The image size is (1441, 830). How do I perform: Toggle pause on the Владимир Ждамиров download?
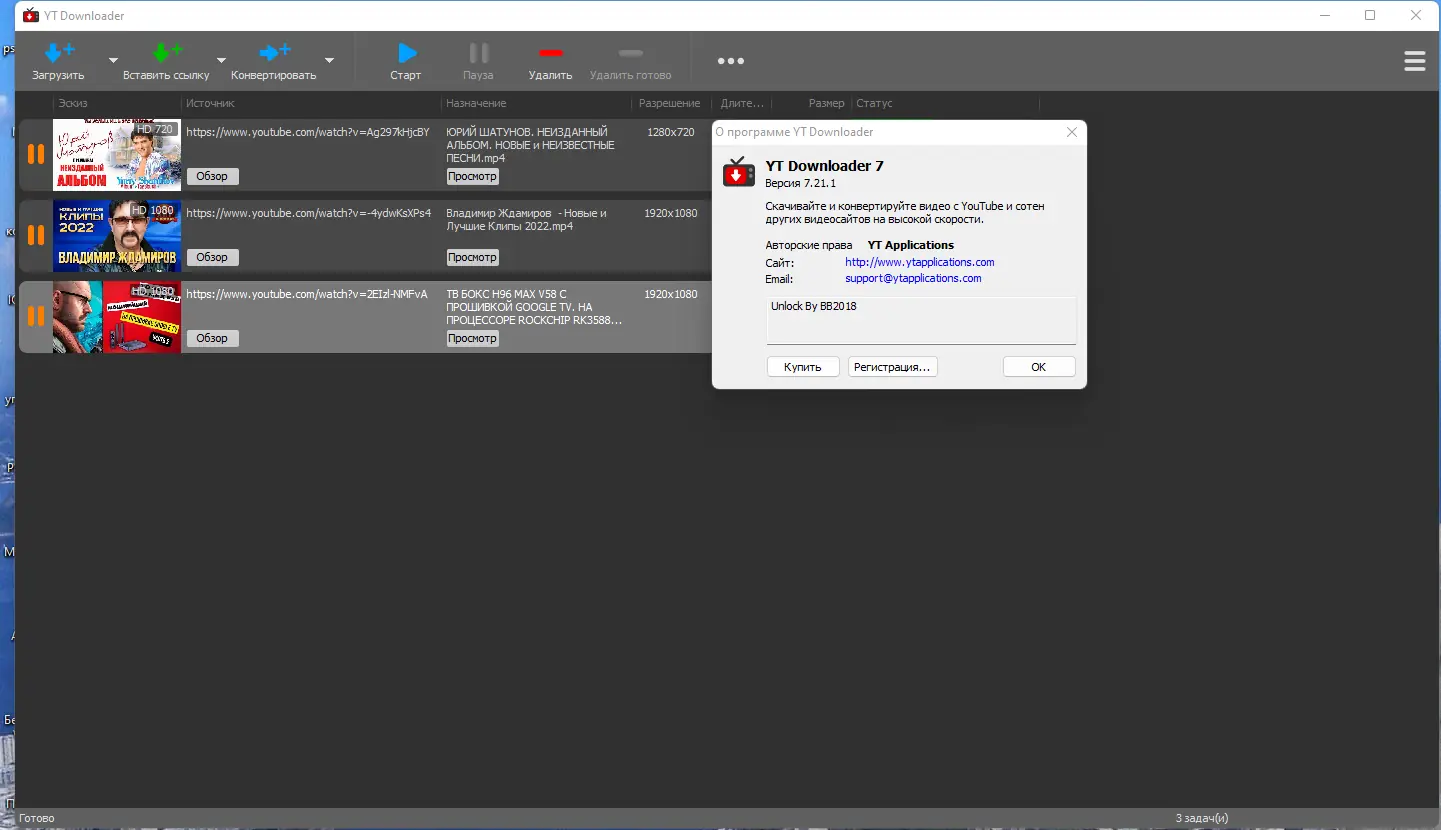point(35,236)
